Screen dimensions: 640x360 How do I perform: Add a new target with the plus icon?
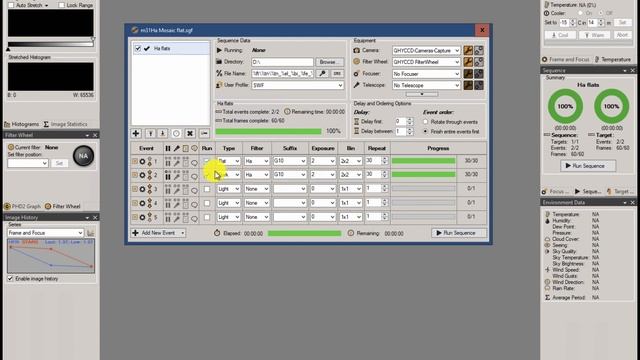(x=136, y=133)
